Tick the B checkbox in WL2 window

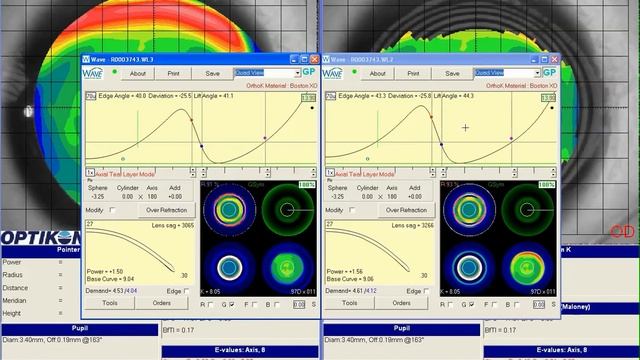(517, 304)
